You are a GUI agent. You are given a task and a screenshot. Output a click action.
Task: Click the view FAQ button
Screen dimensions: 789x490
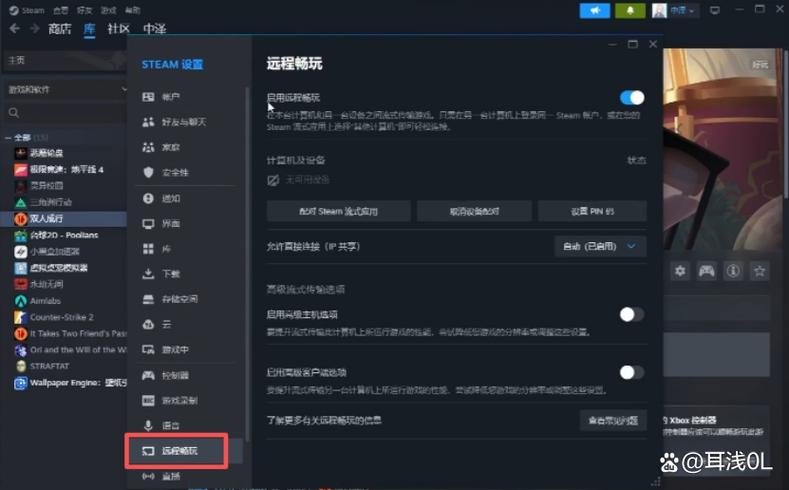[613, 420]
